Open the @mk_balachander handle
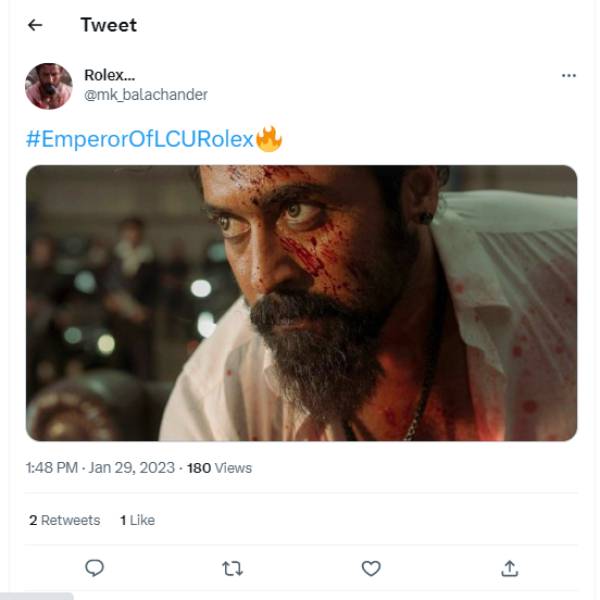The width and height of the screenshot is (600, 600). pyautogui.click(x=146, y=94)
